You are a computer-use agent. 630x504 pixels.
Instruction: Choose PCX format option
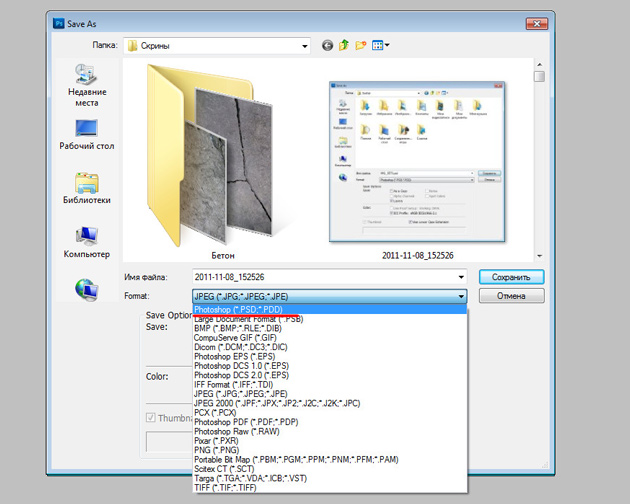[329, 413]
